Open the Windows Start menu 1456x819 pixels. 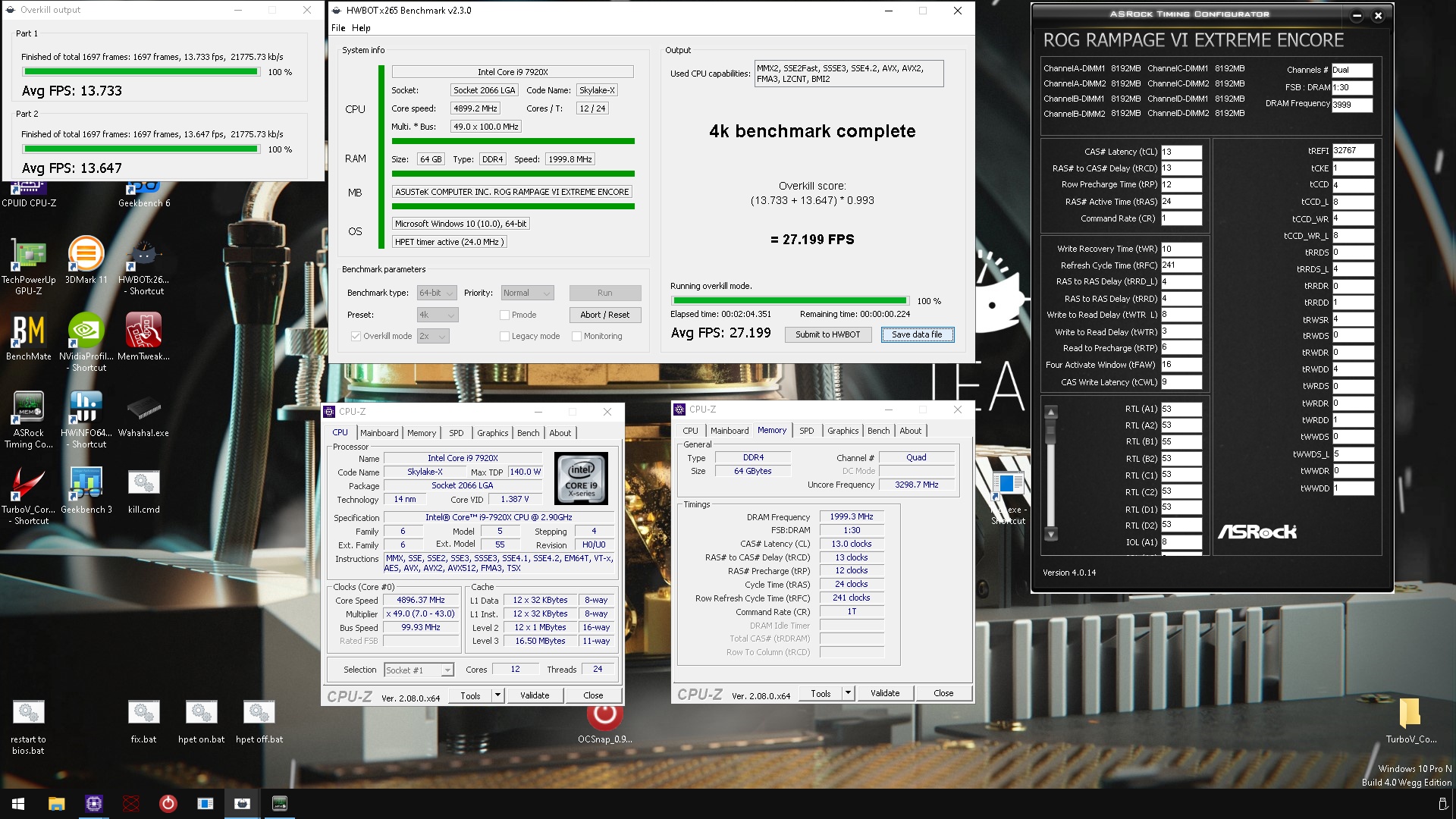coord(18,804)
